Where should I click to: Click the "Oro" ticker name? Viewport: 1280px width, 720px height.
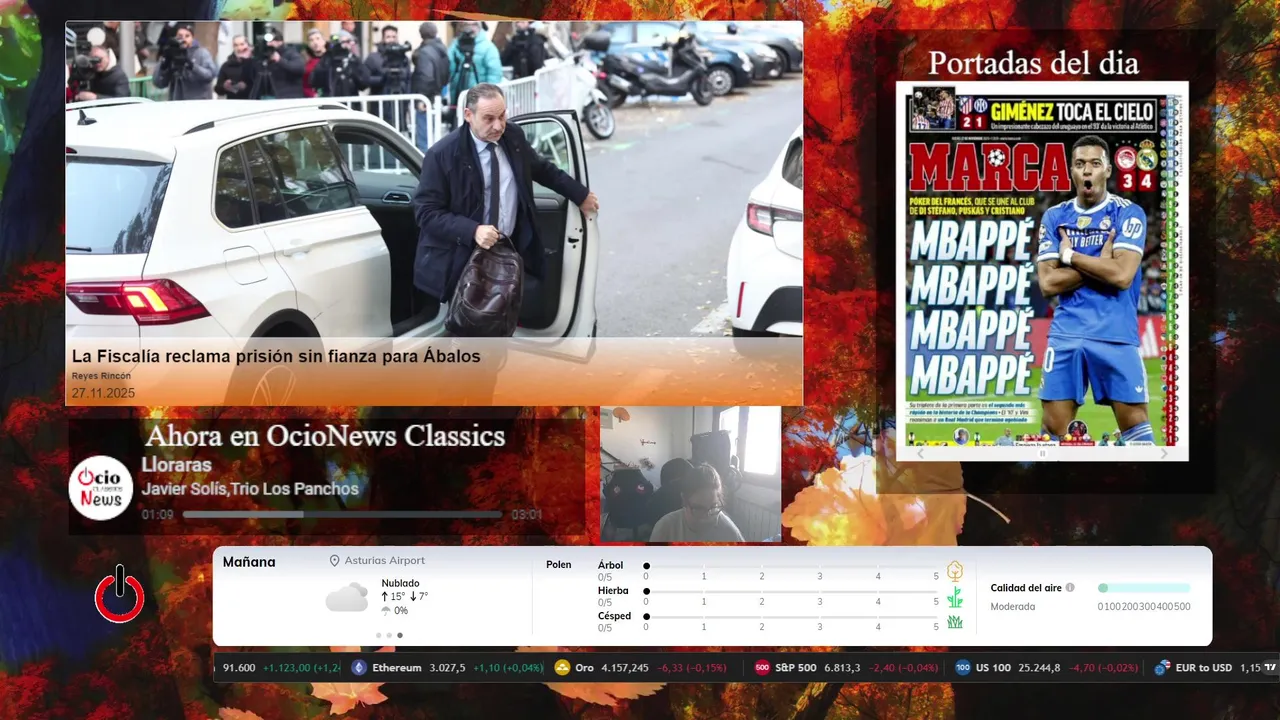(584, 668)
